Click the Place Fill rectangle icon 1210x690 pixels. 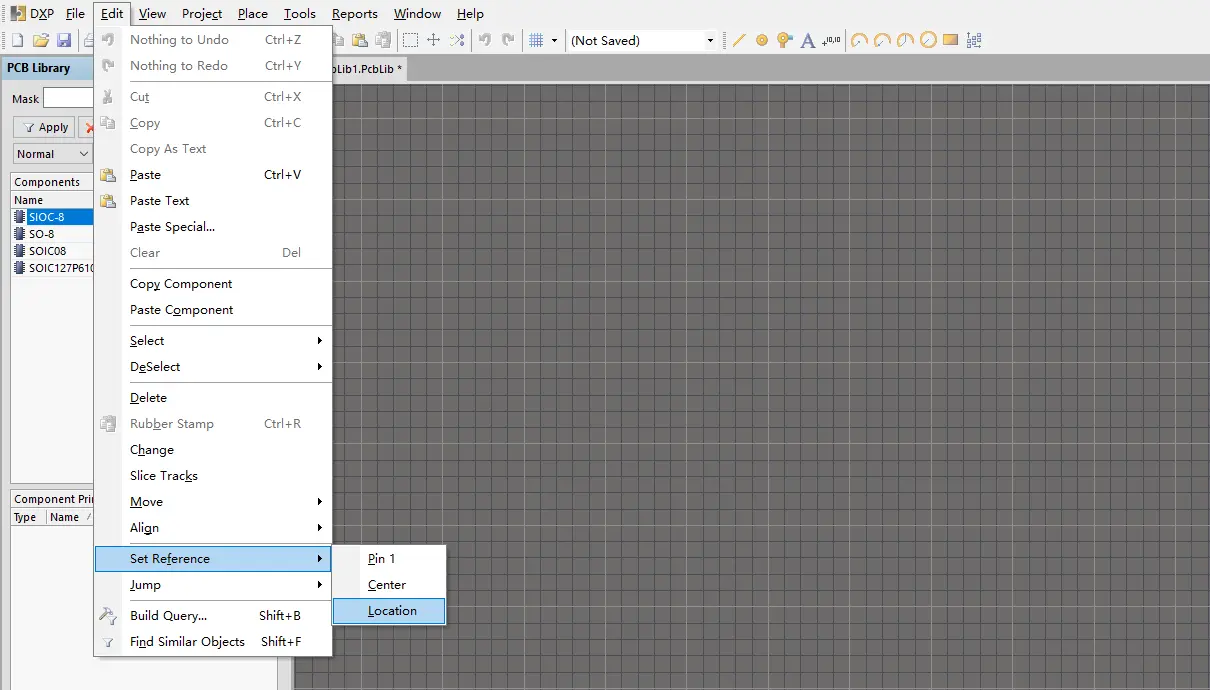[950, 41]
